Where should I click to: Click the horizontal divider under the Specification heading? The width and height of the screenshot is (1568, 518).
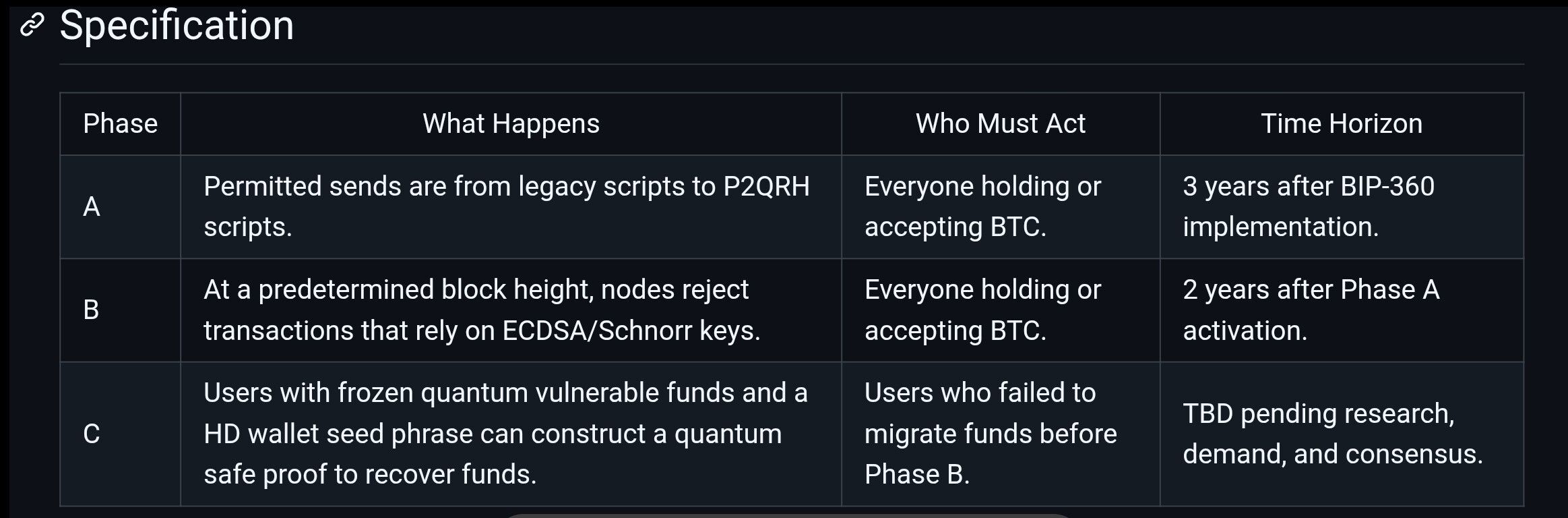click(x=792, y=64)
